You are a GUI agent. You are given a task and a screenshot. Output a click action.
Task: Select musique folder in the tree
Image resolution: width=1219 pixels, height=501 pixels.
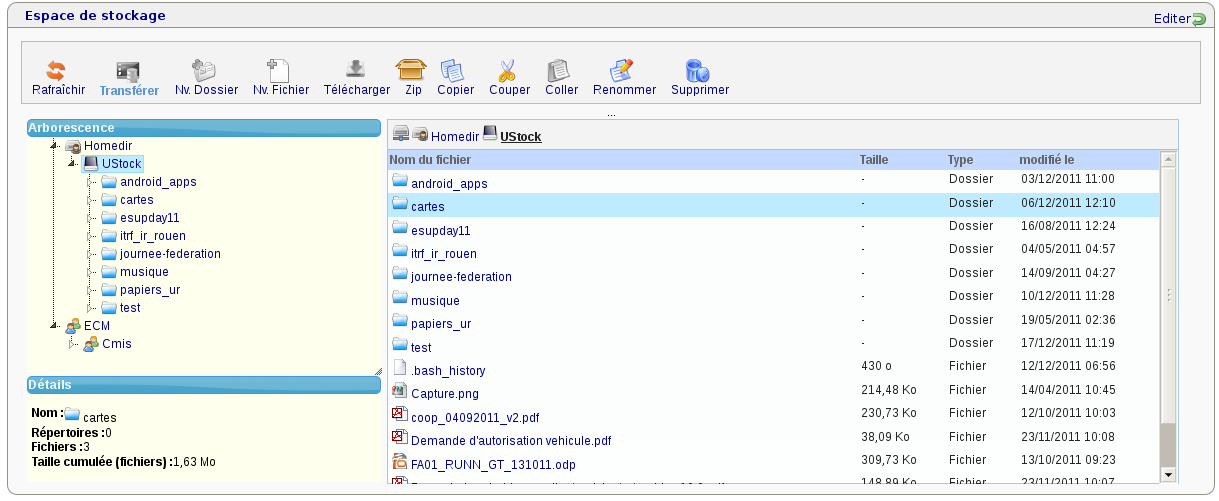click(x=143, y=272)
